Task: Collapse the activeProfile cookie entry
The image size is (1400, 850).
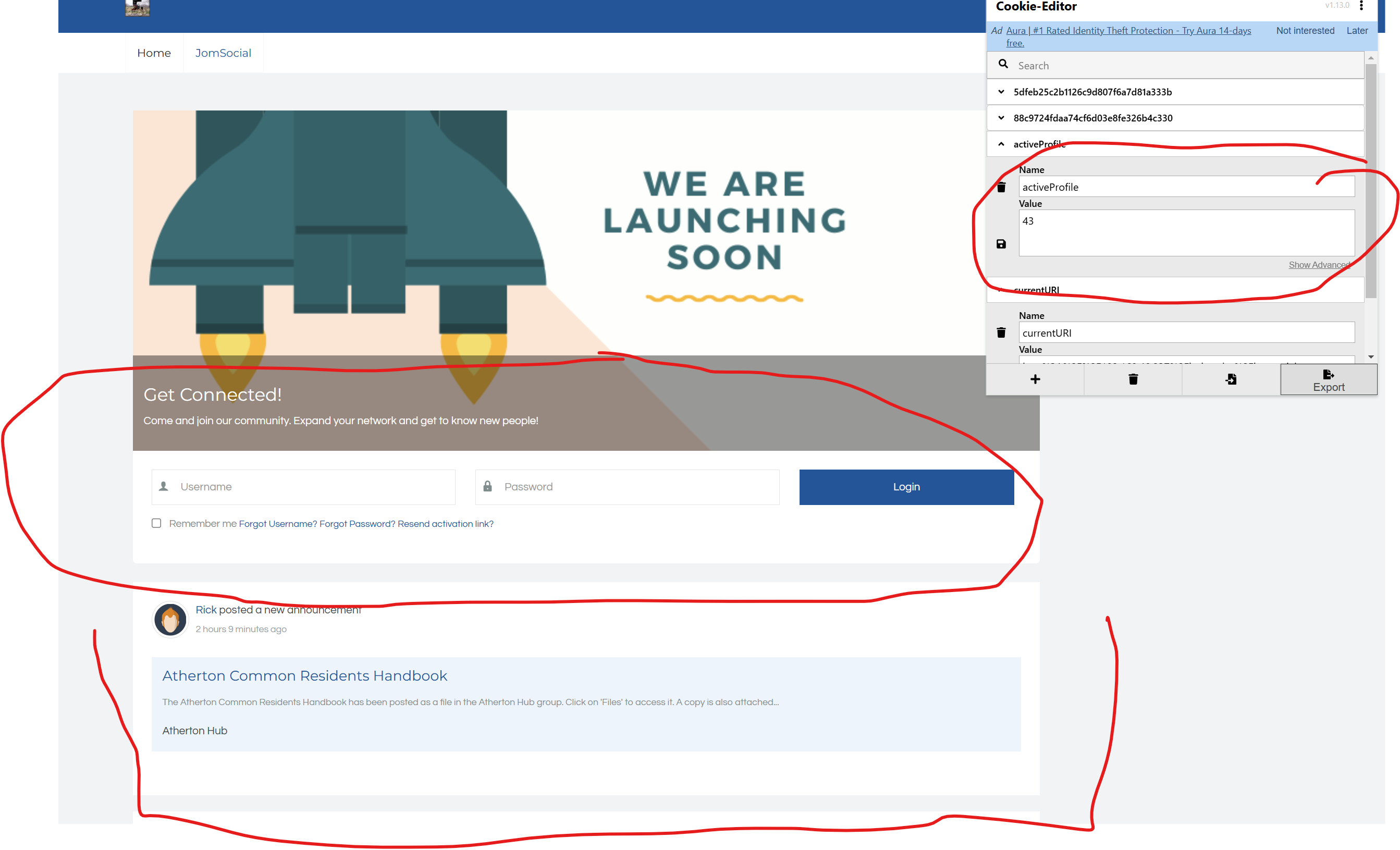Action: point(1001,144)
